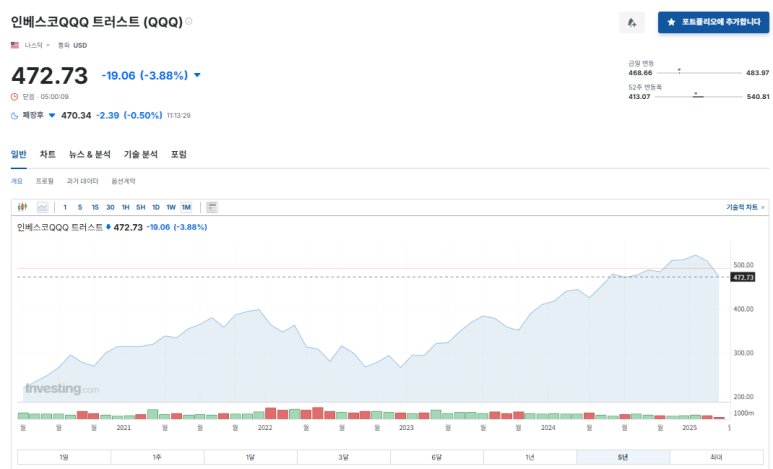Select the 옵션계약 sub-tab
The height and width of the screenshot is (469, 773).
point(123,181)
